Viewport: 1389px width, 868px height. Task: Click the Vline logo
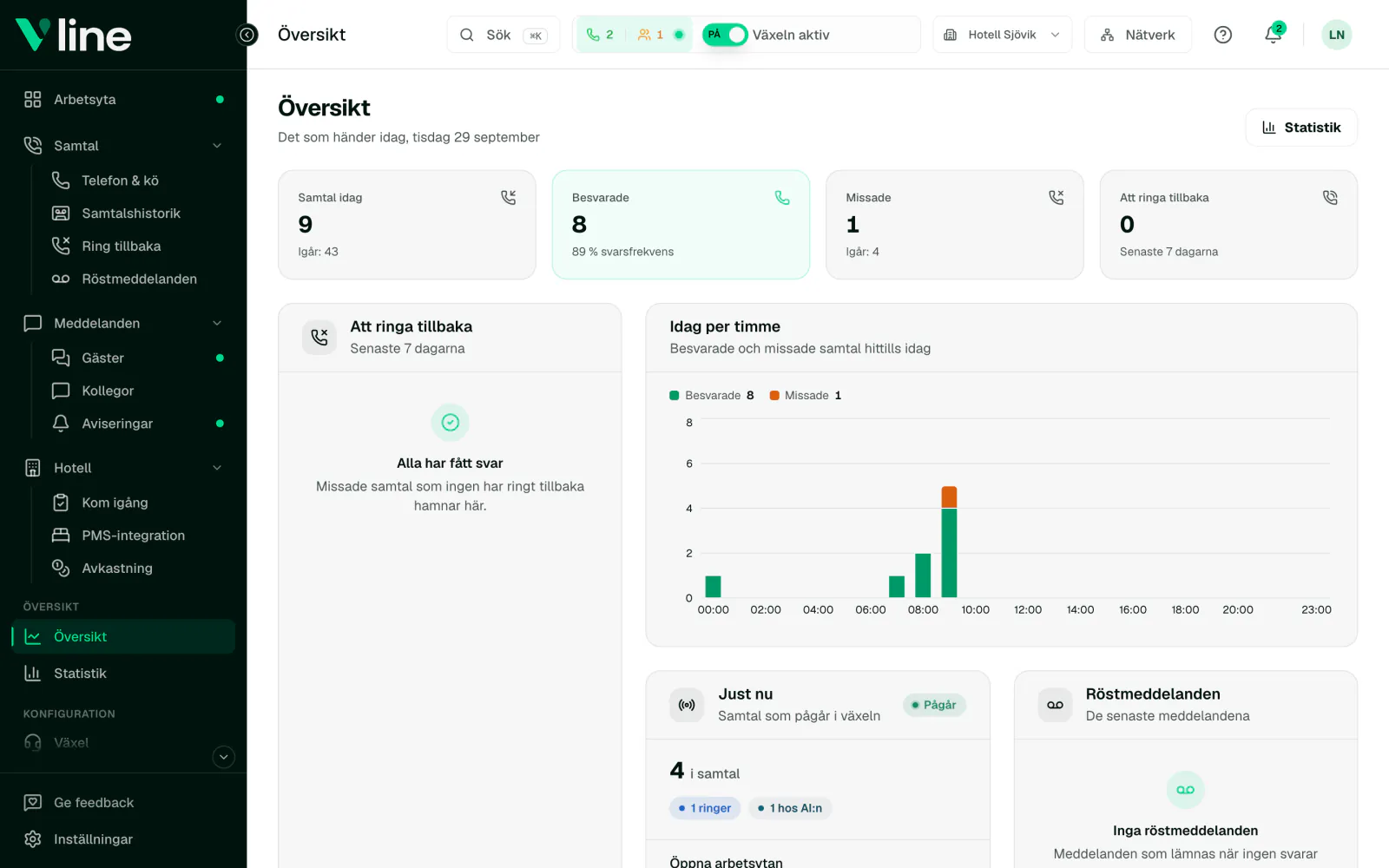tap(74, 35)
